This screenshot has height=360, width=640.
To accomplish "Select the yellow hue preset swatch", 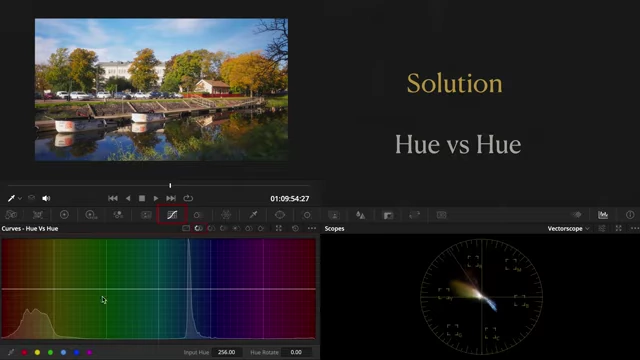I will point(38,352).
